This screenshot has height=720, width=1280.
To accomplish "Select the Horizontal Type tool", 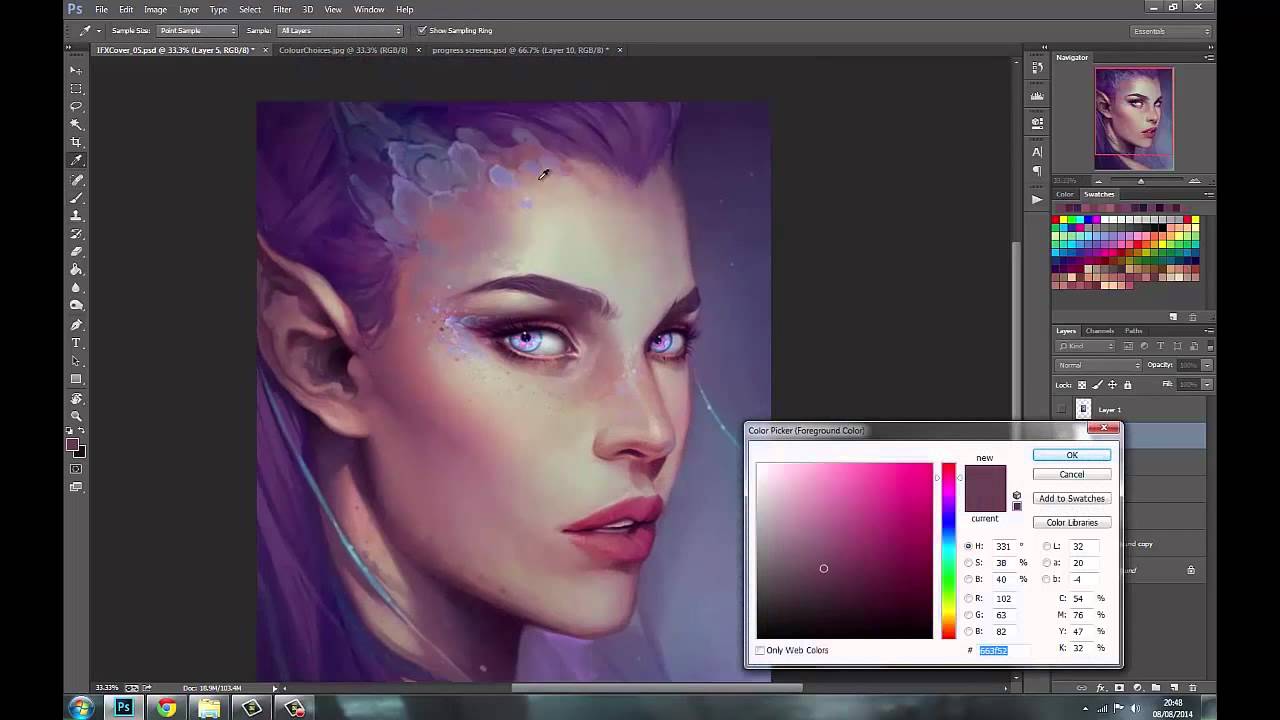I will click(76, 343).
